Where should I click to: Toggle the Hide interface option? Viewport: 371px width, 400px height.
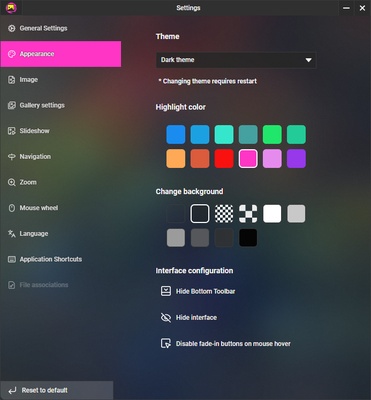pos(189,317)
